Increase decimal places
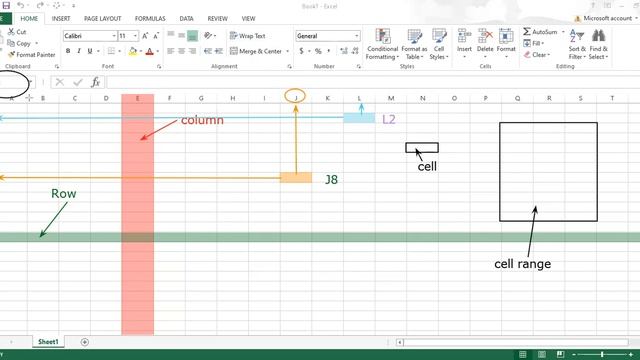 point(344,51)
